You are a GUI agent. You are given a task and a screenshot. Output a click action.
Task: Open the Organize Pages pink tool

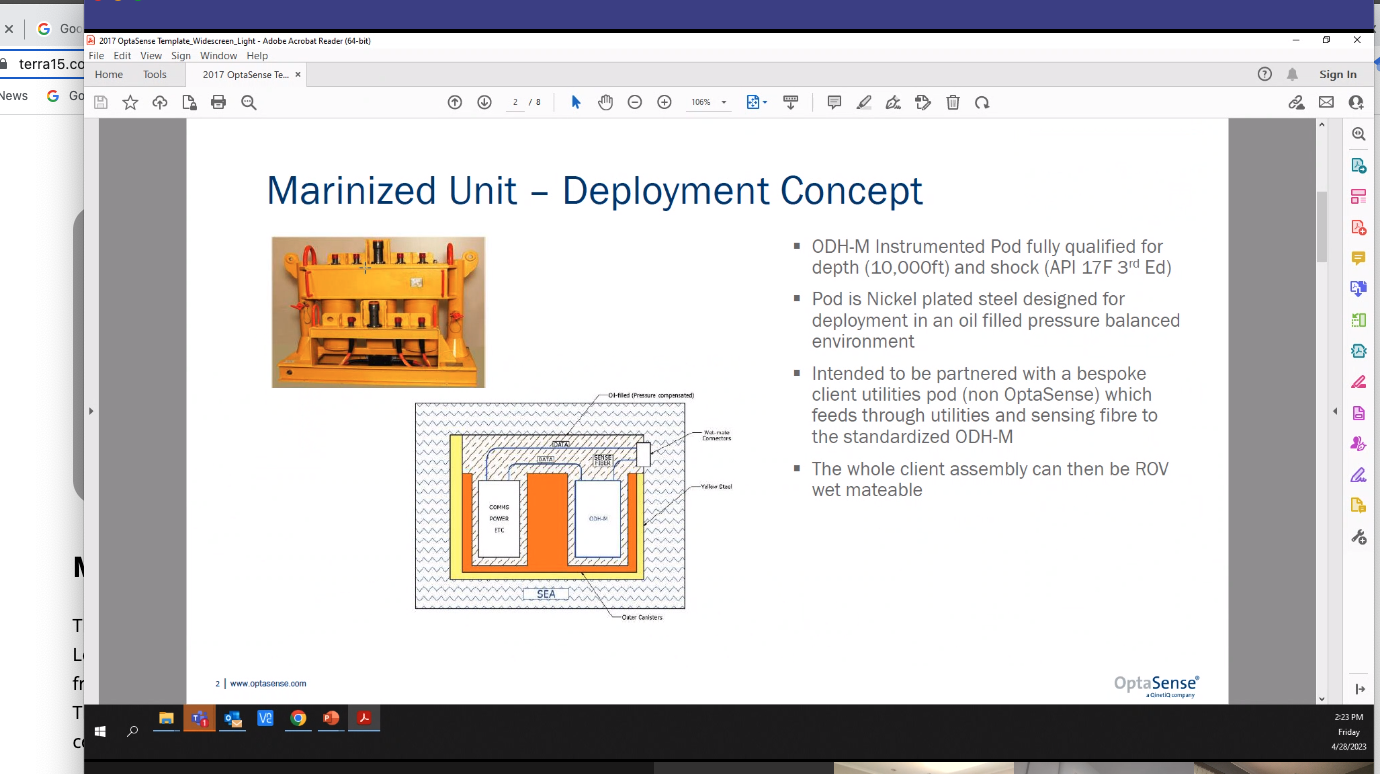point(1358,196)
